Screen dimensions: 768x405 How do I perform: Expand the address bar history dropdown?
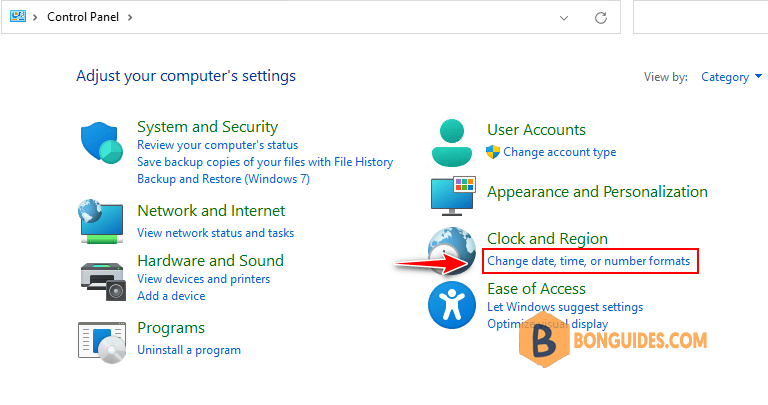tap(564, 18)
